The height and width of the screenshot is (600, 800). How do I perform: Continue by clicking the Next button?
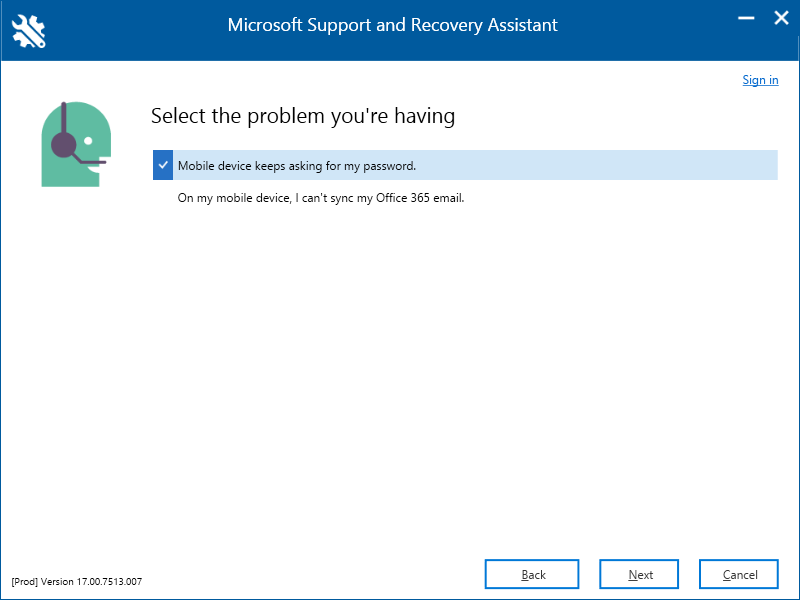click(639, 574)
